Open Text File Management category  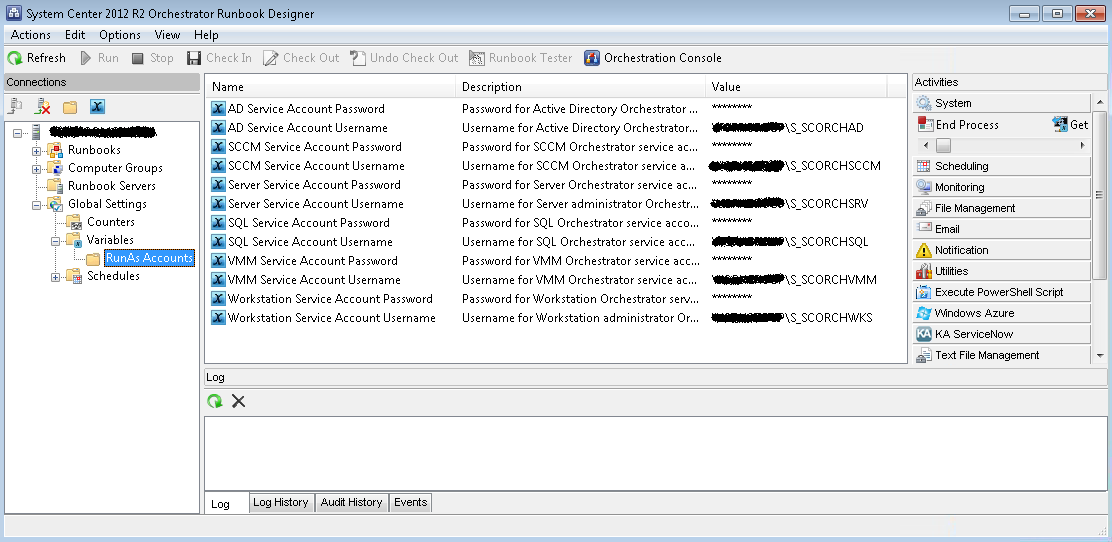(1001, 355)
